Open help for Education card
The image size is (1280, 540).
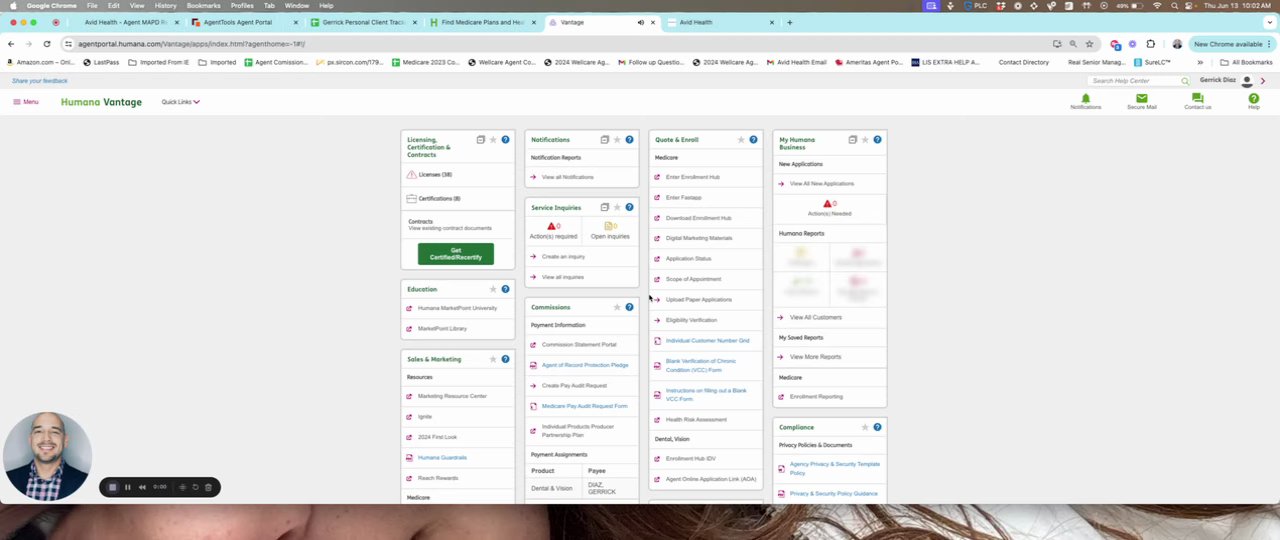[505, 289]
